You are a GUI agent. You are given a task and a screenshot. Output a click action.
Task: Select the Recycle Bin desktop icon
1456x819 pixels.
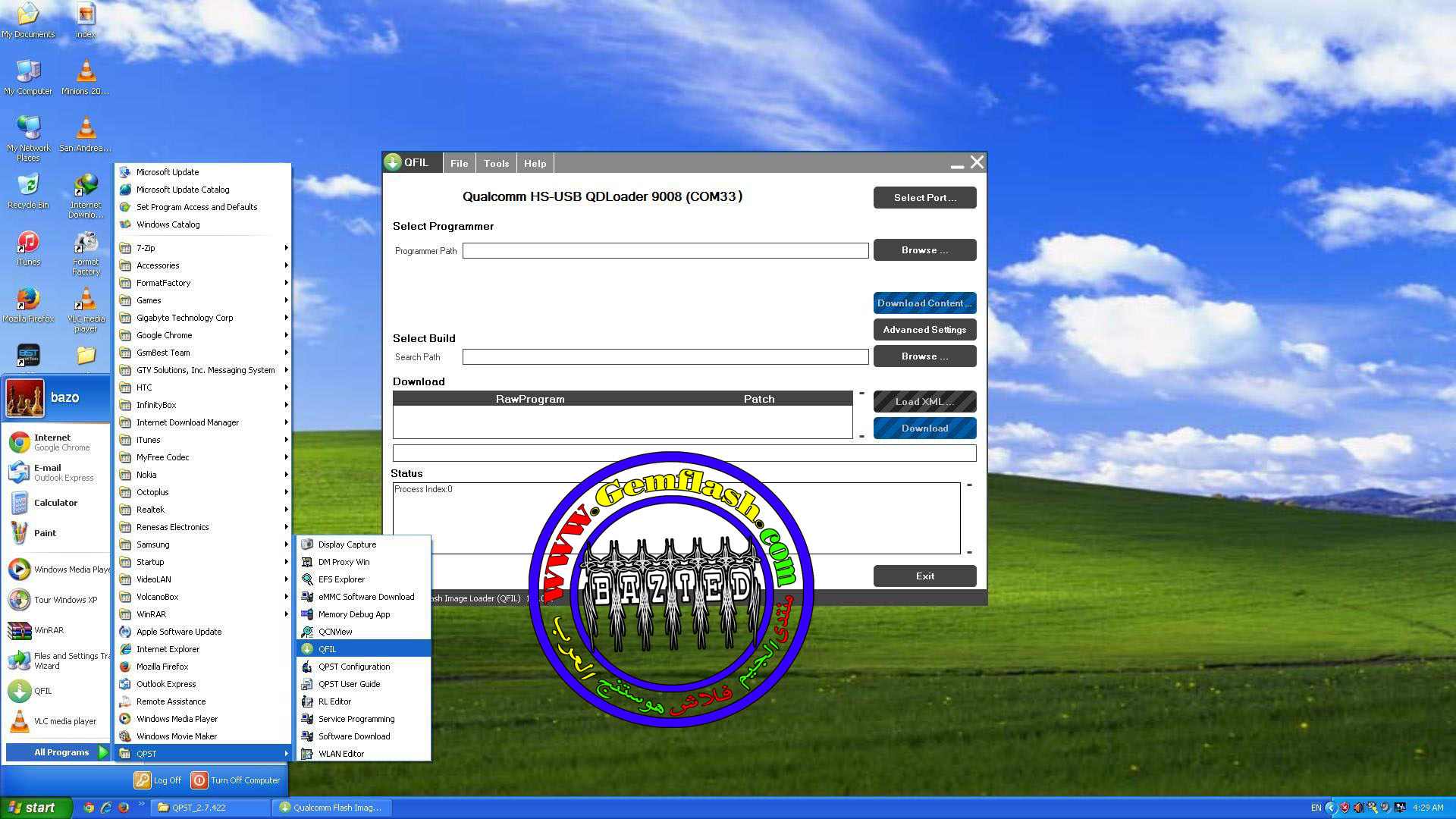[28, 191]
